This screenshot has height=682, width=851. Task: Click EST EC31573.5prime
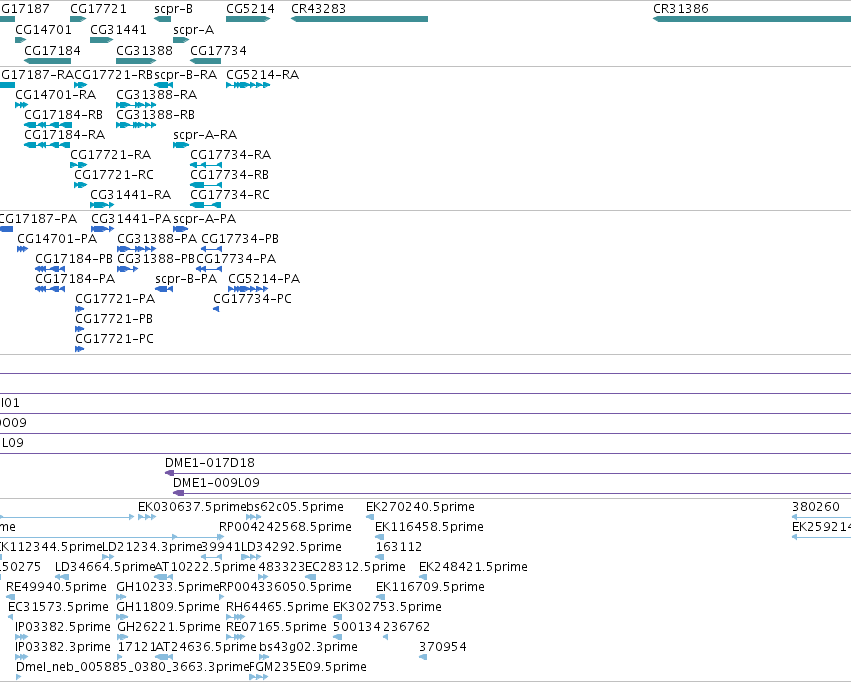10,617
